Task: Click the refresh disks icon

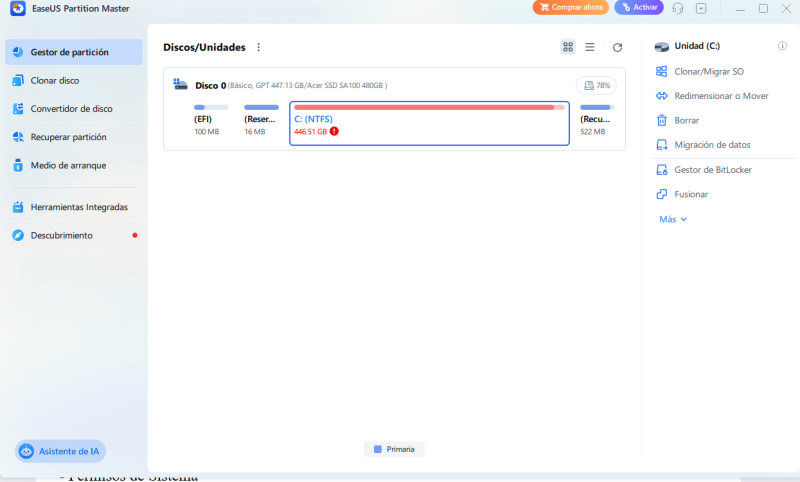Action: pos(617,47)
